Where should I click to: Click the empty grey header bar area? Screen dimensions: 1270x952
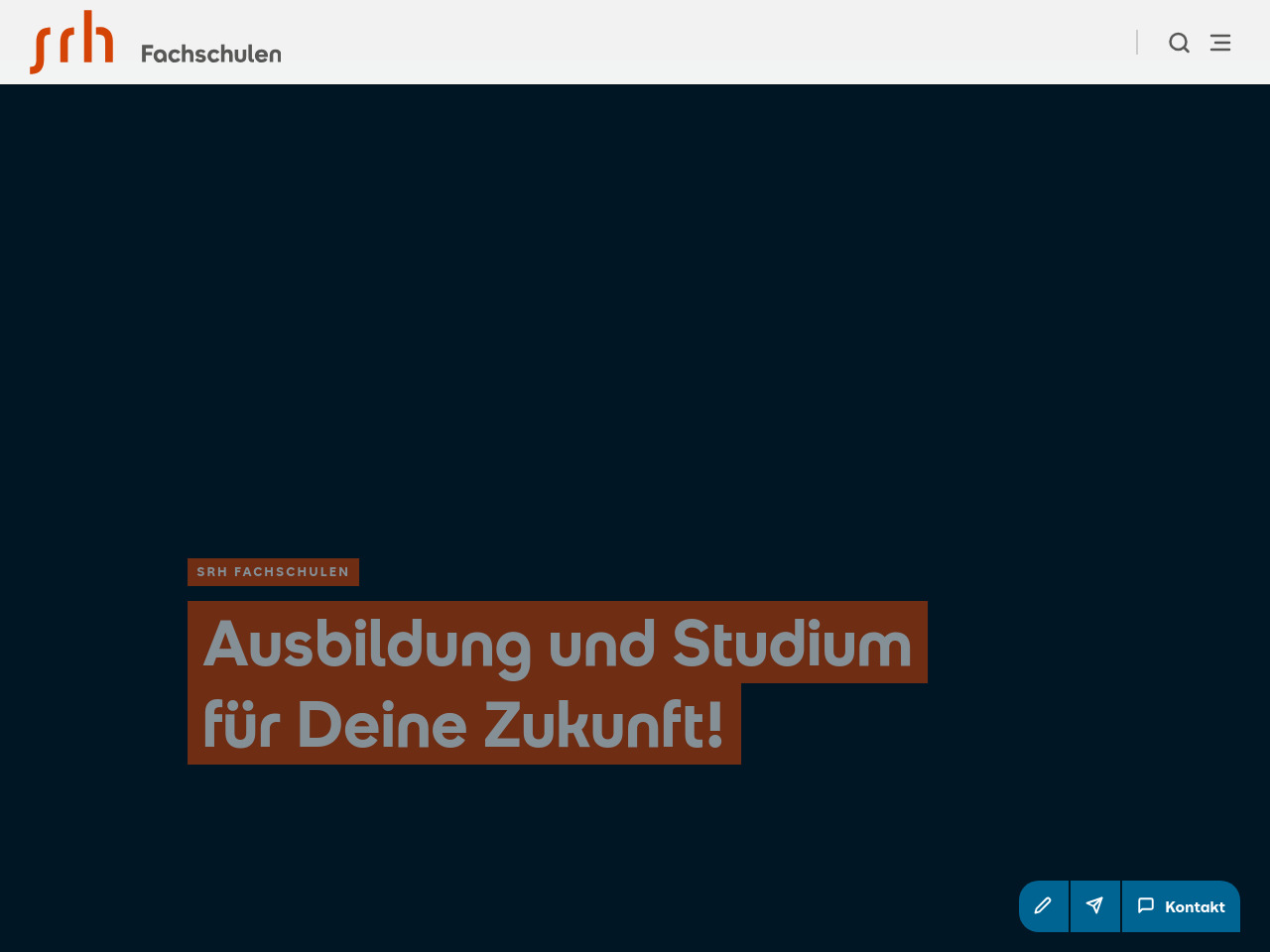click(695, 43)
